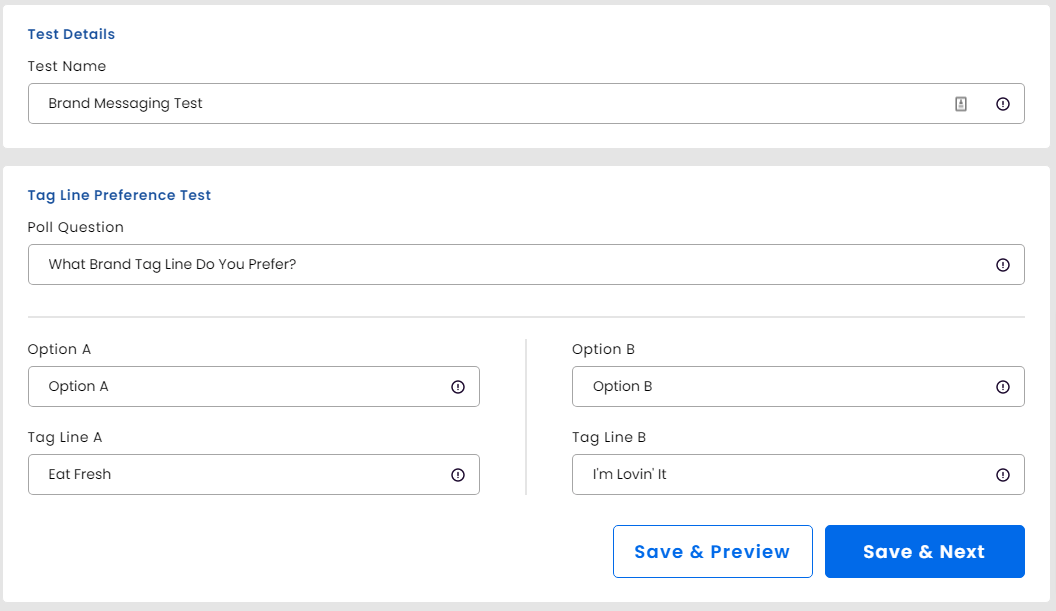1056x611 pixels.
Task: Open the Poll Question info tooltip
Action: [x=1003, y=264]
